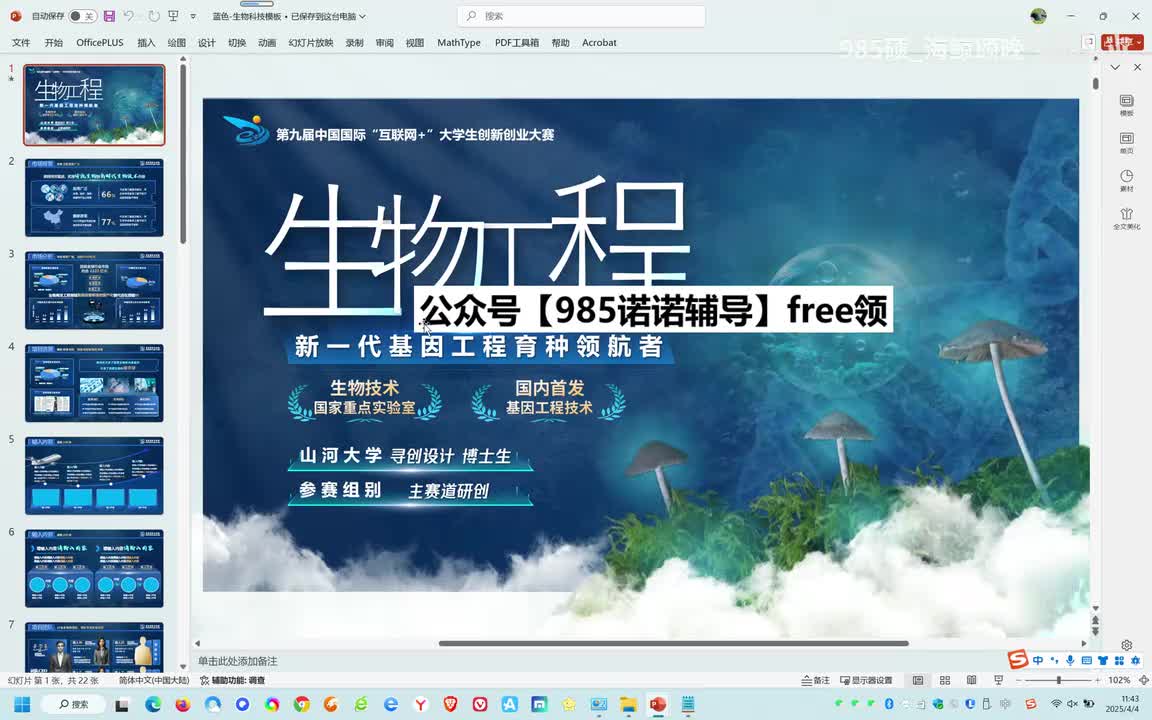This screenshot has height=720, width=1152.
Task: Switch to Slide Sorter view icon
Action: click(x=945, y=680)
